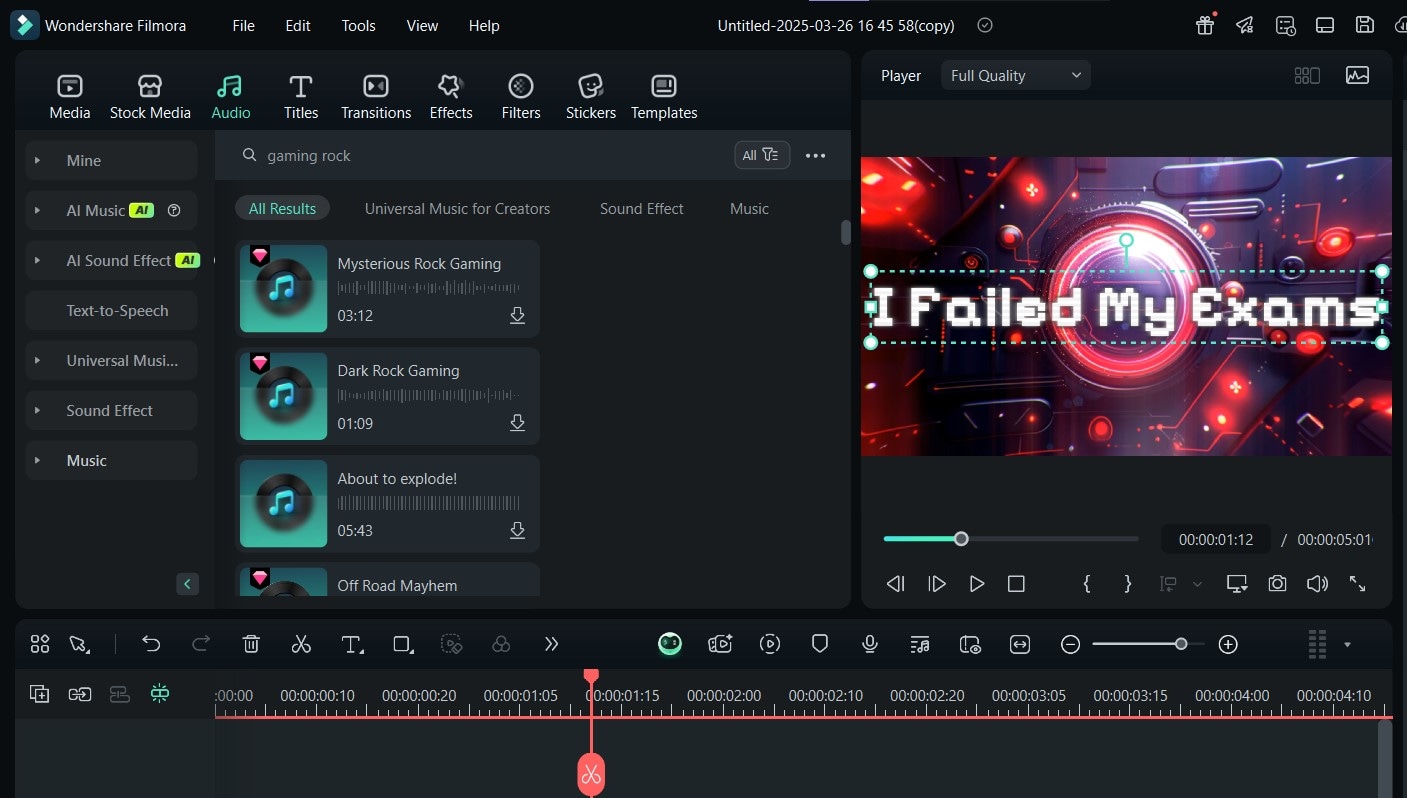Open the View menu
Viewport: 1407px width, 798px height.
pos(422,26)
